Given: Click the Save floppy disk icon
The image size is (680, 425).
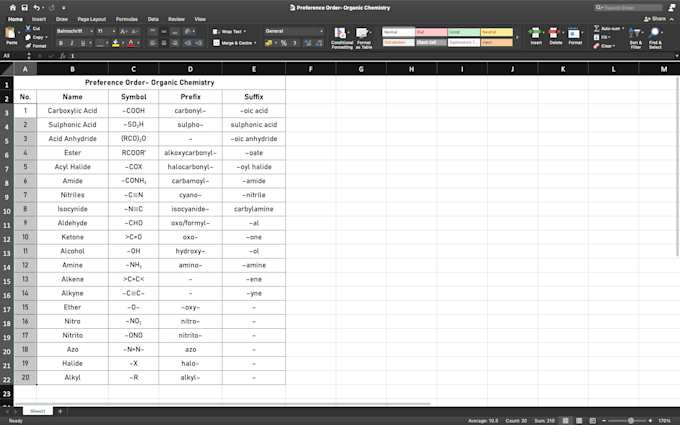Looking at the screenshot, I should [x=25, y=7].
